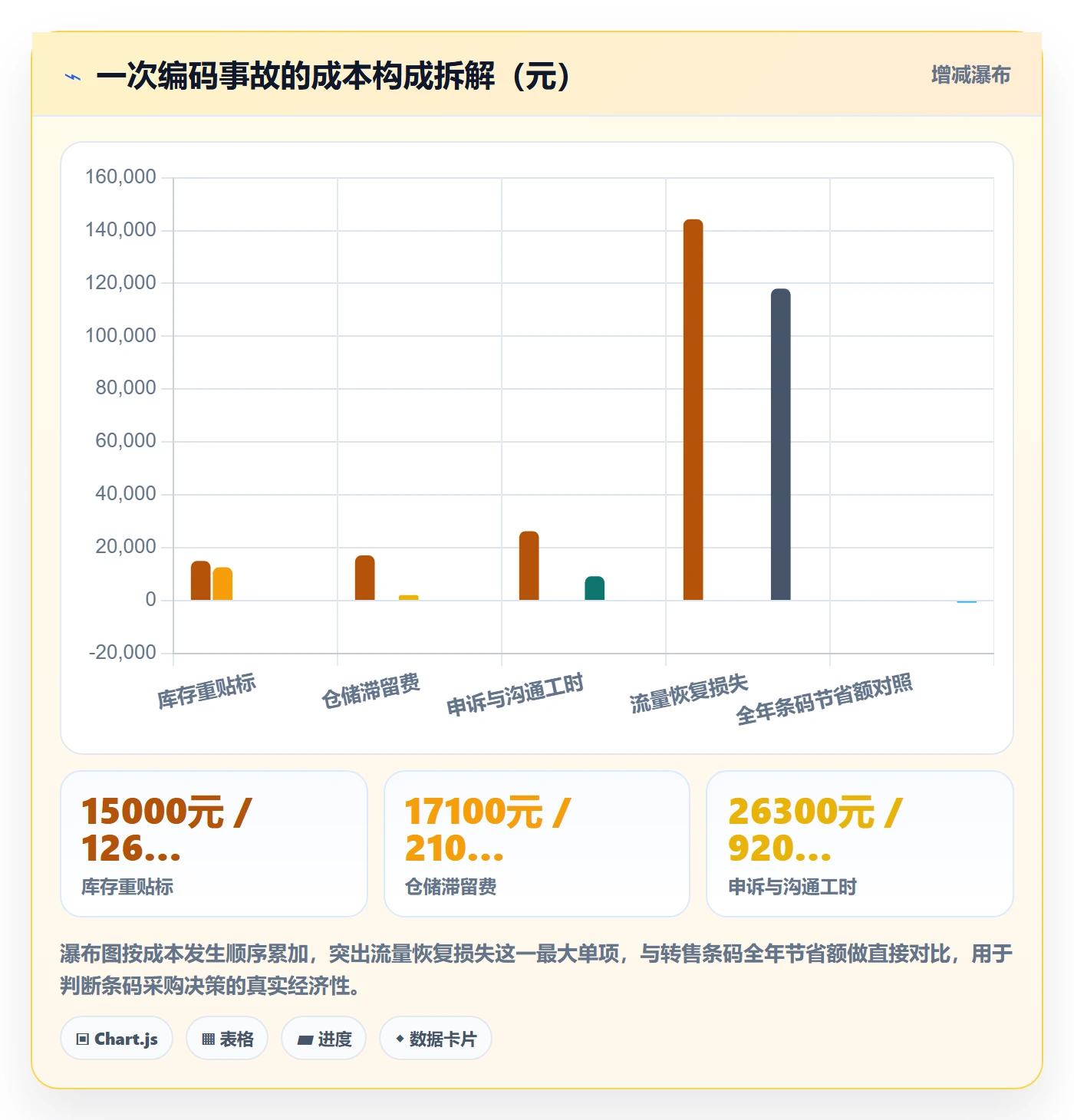Select the tall brown 流量恢复损失 bar
The width and height of the screenshot is (1074, 1120).
[x=693, y=410]
